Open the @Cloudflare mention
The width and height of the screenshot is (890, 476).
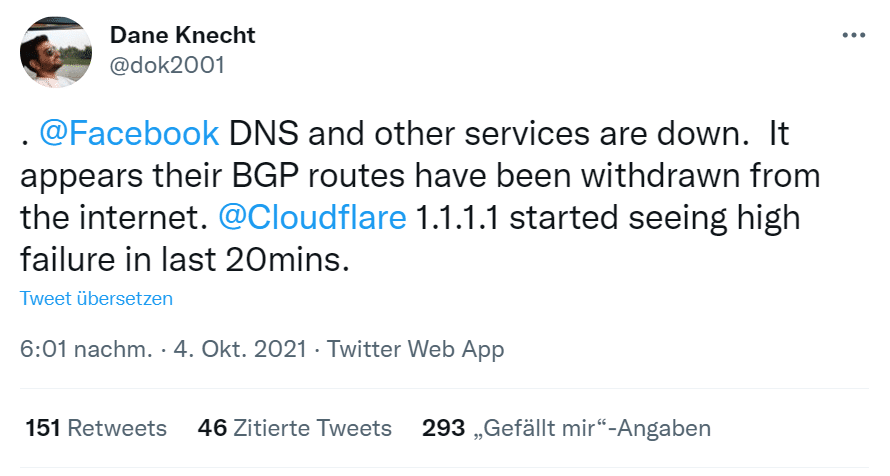[x=312, y=218]
